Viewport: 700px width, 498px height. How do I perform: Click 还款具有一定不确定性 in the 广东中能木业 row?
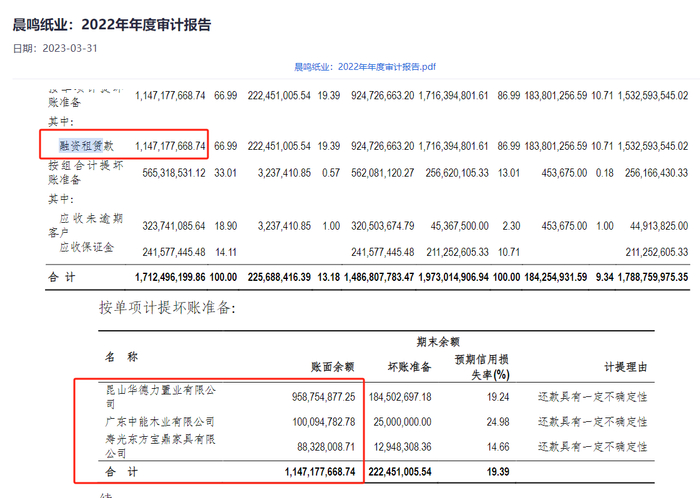coord(592,422)
